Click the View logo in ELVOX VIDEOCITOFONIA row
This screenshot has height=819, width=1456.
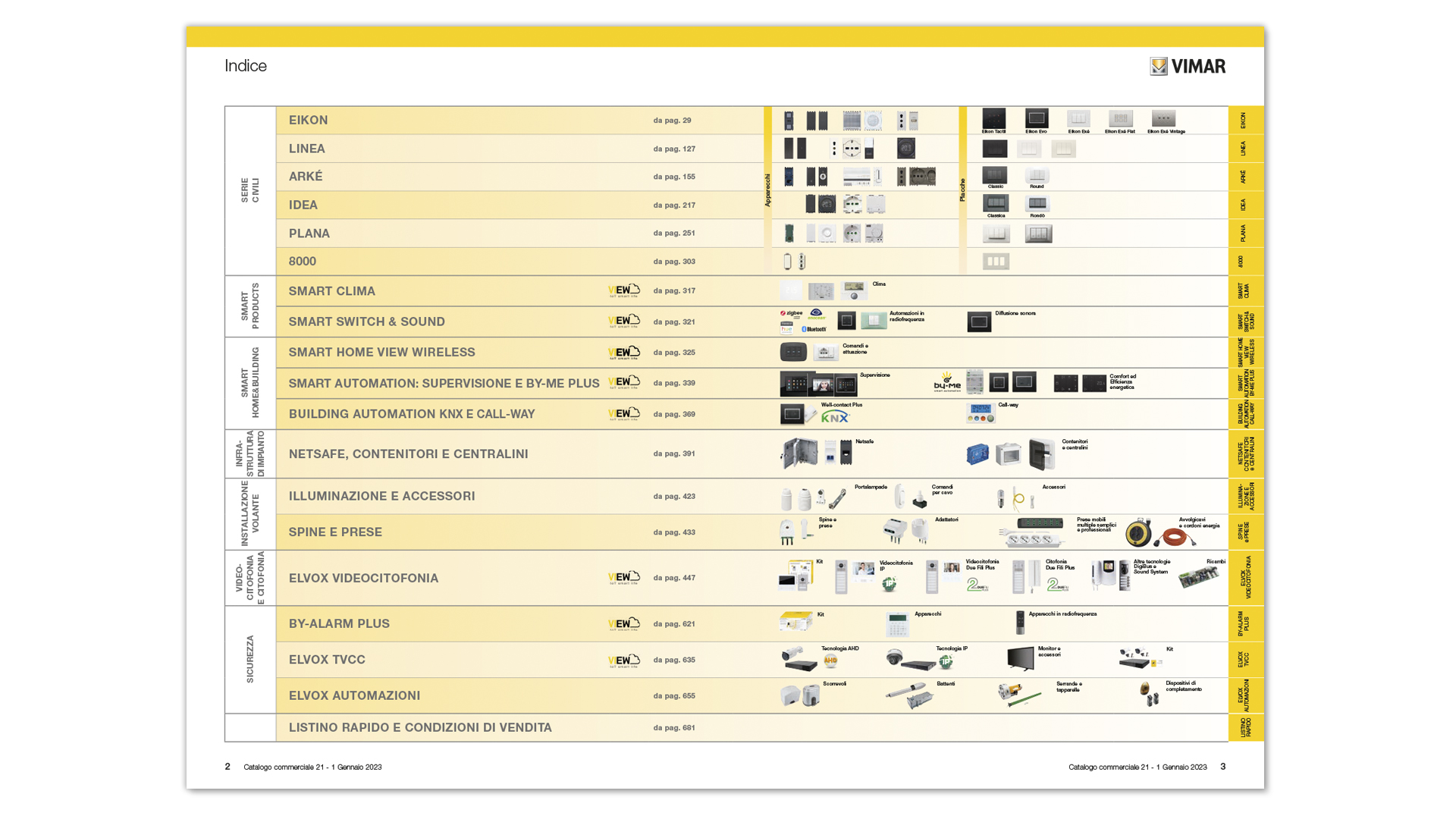coord(624,578)
